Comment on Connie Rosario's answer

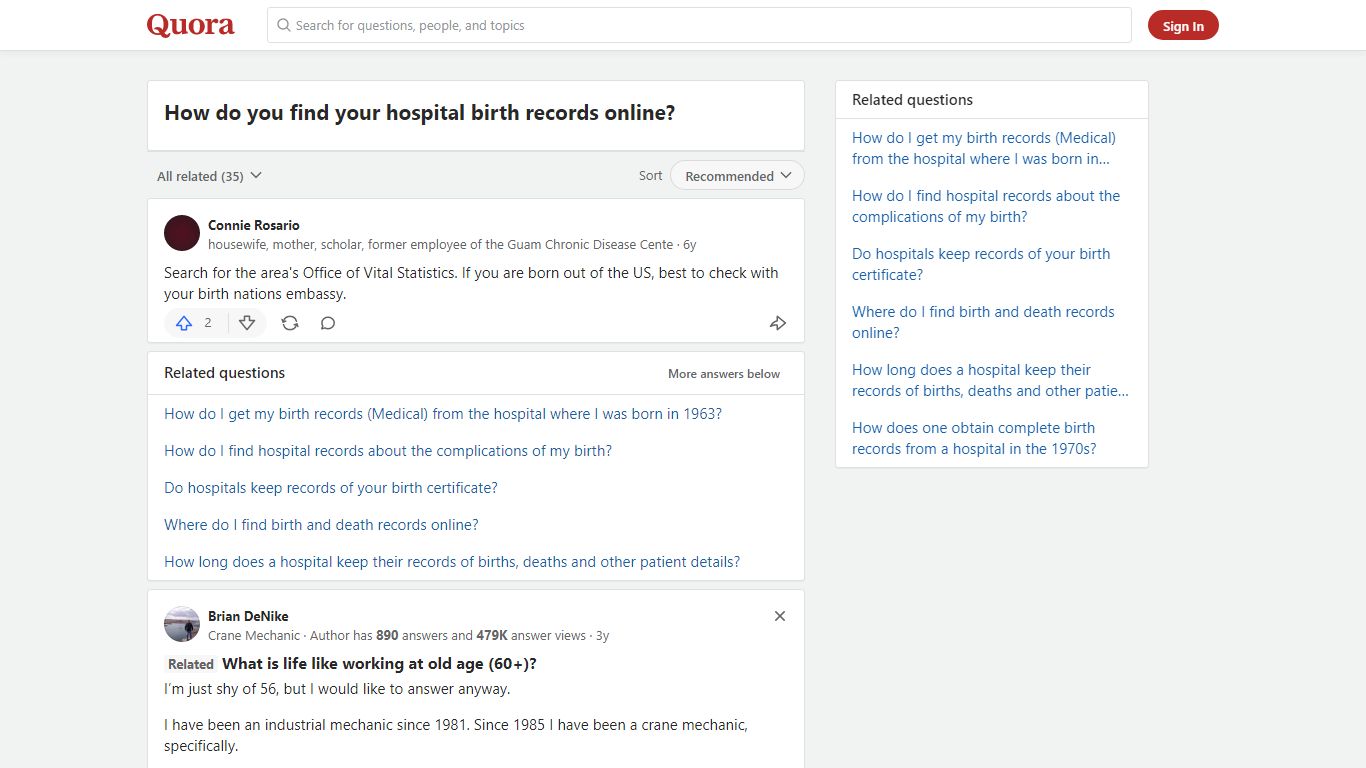[328, 323]
